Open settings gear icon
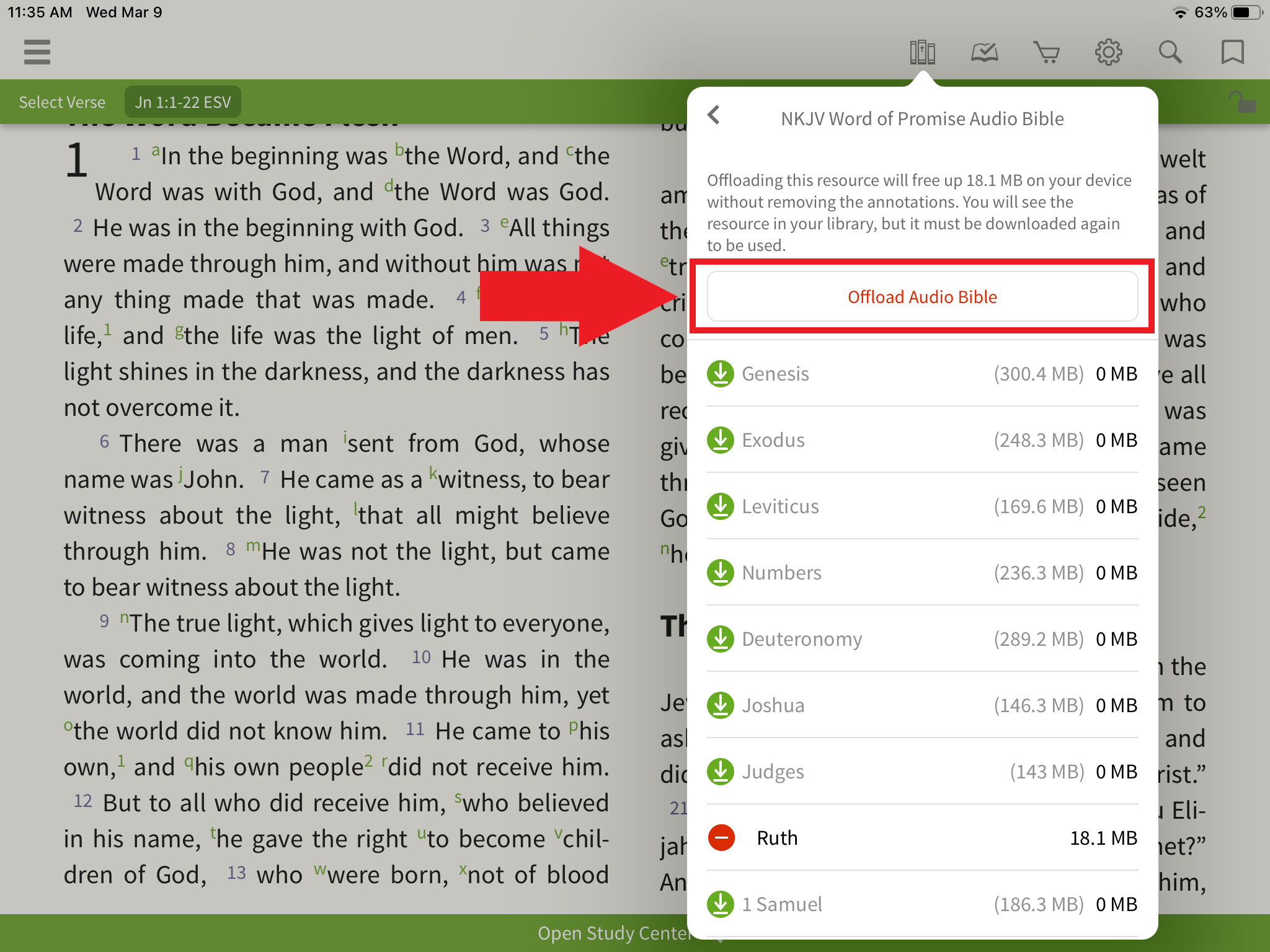The height and width of the screenshot is (952, 1270). 1108,52
